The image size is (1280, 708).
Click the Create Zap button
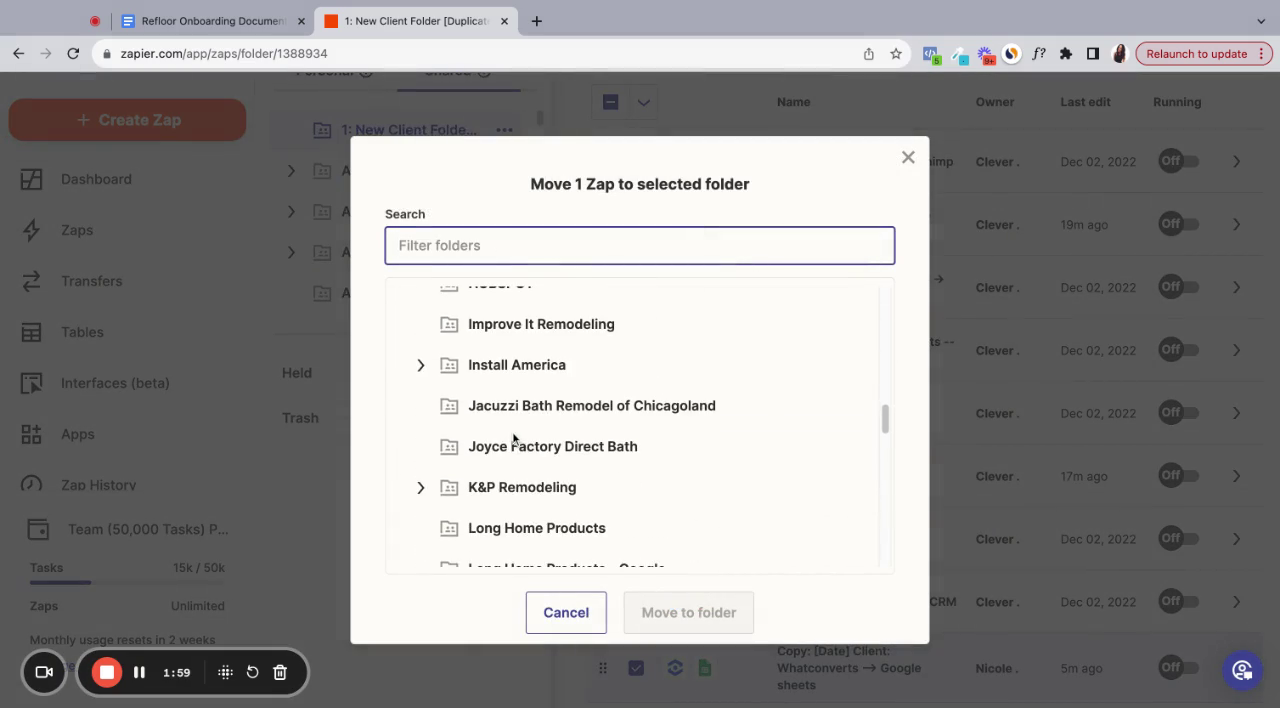pos(127,120)
